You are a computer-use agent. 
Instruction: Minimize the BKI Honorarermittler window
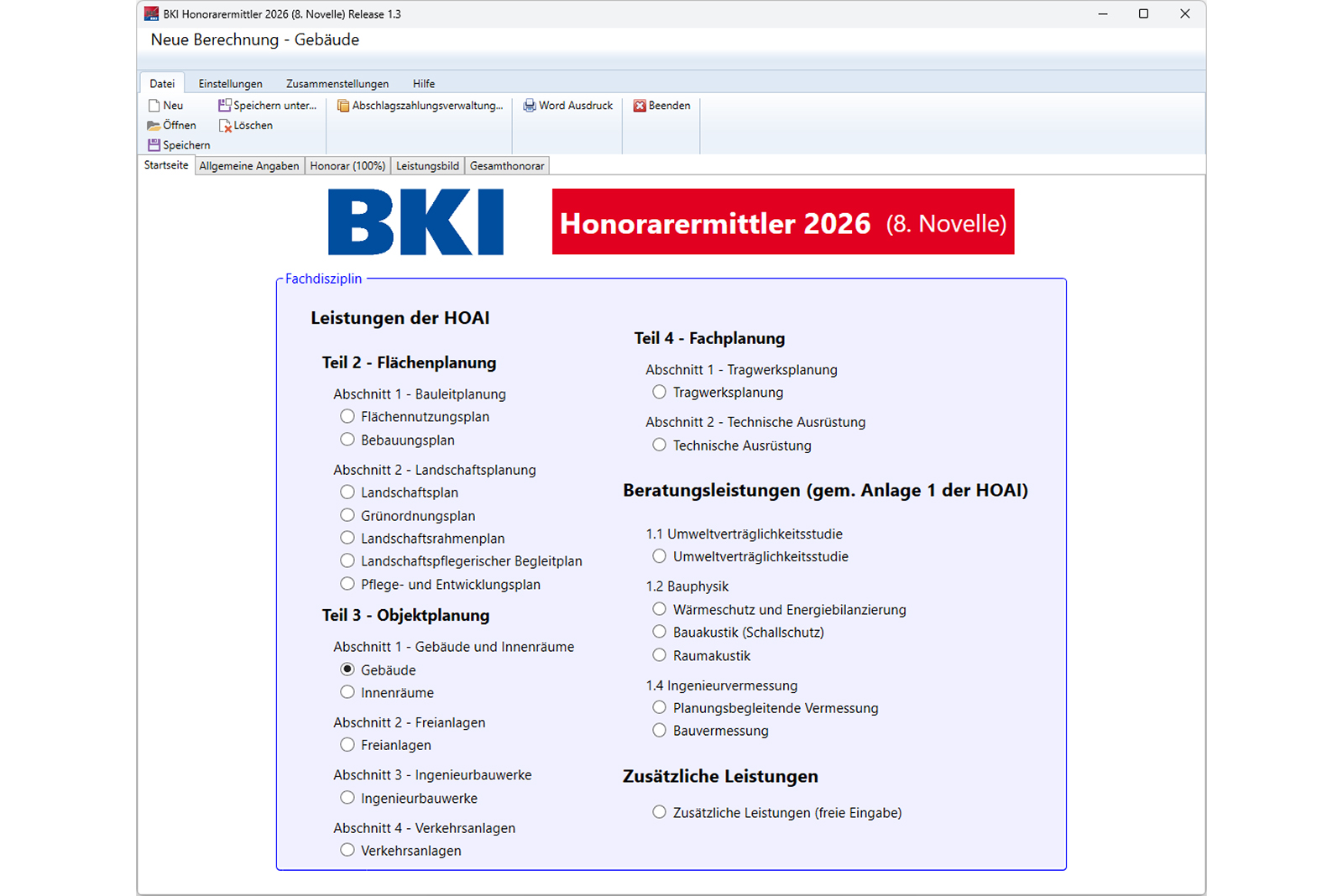(1103, 14)
